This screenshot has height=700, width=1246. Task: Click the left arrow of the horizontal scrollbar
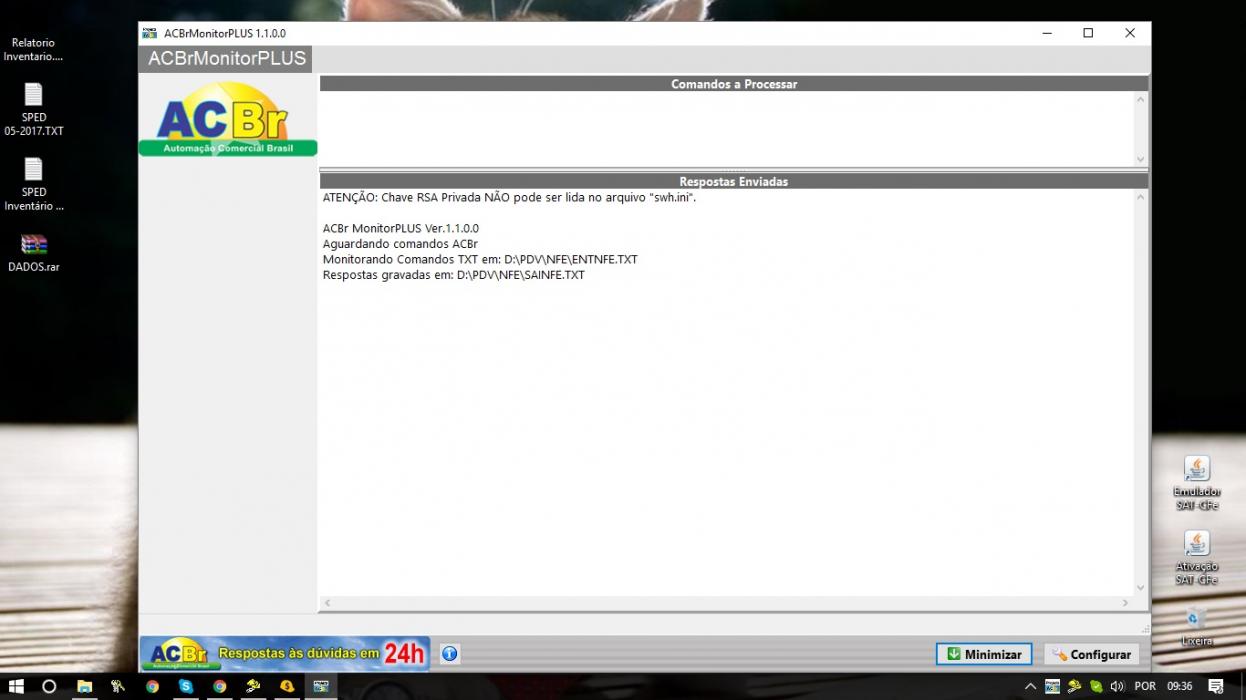(327, 603)
